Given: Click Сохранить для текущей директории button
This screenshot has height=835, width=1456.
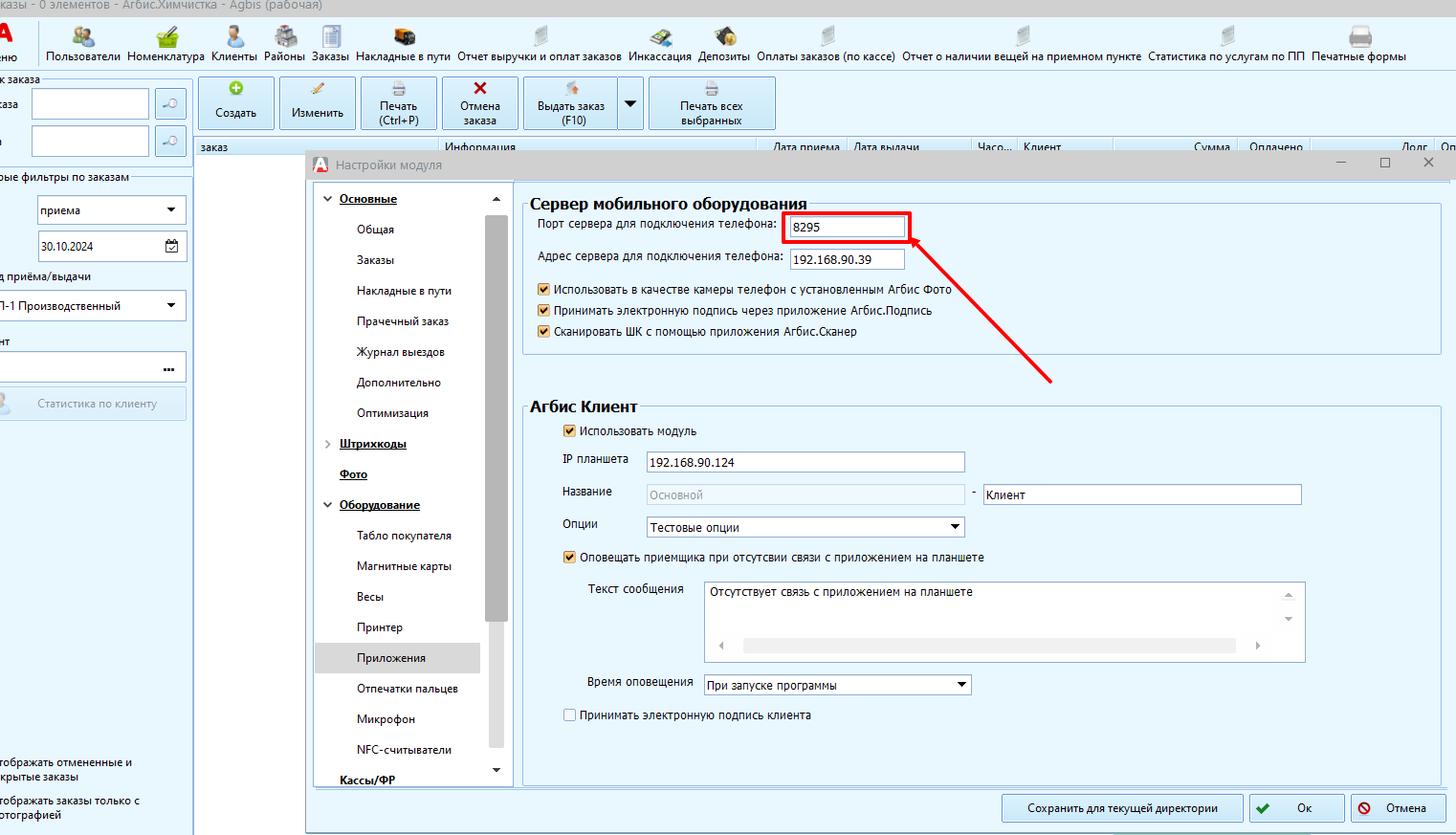Looking at the screenshot, I should coord(1122,808).
